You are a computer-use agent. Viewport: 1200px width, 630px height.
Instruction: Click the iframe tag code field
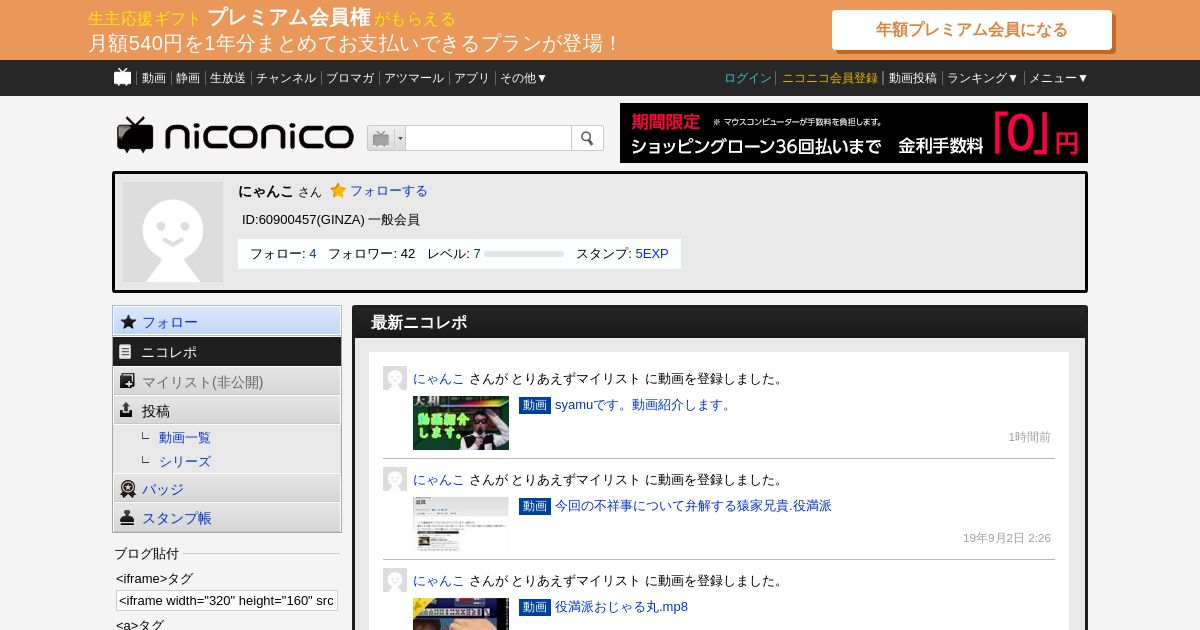(227, 600)
